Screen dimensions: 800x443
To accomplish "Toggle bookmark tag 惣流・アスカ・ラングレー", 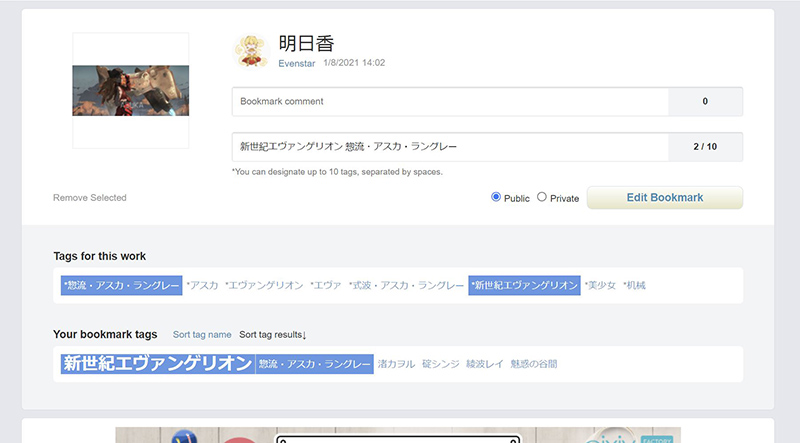I will [314, 364].
